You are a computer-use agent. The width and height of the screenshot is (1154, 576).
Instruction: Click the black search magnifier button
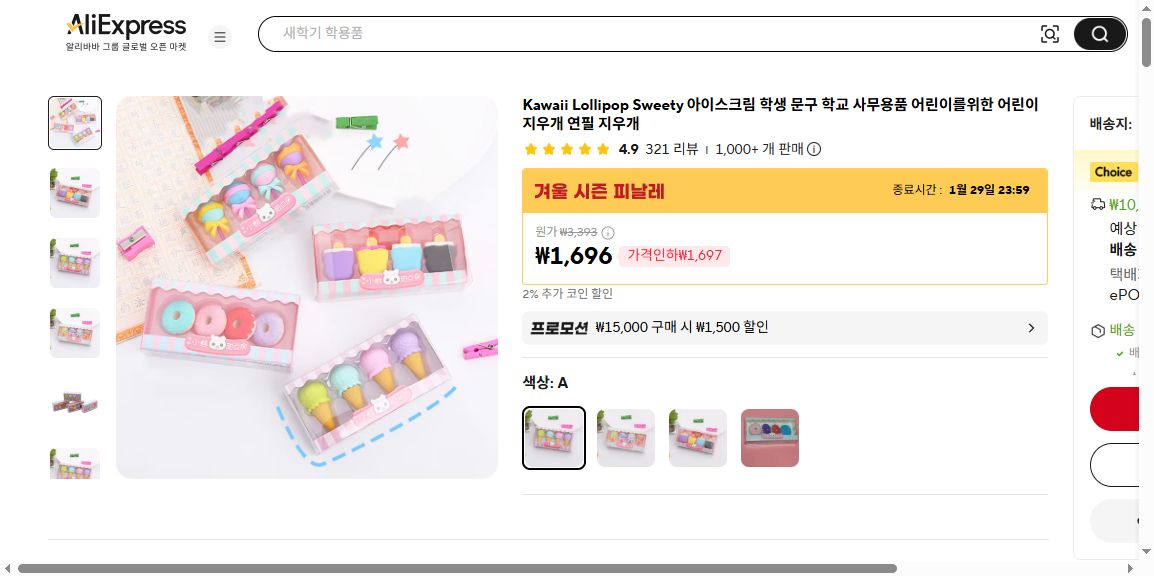coord(1100,34)
